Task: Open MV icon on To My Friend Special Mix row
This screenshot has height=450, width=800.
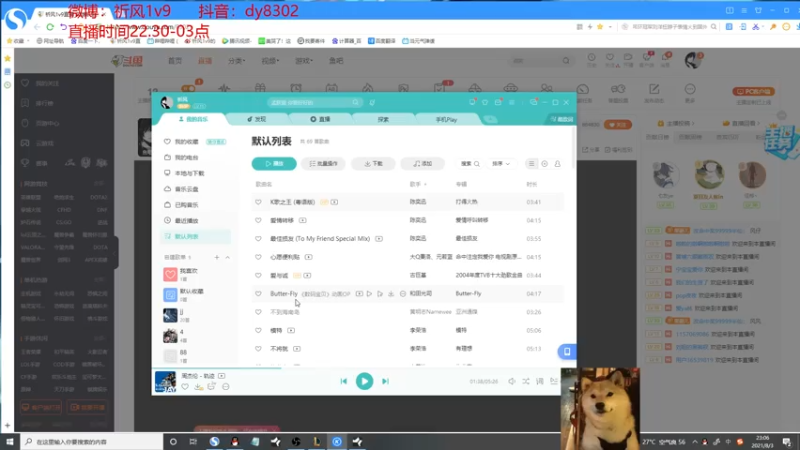Action: [x=379, y=239]
